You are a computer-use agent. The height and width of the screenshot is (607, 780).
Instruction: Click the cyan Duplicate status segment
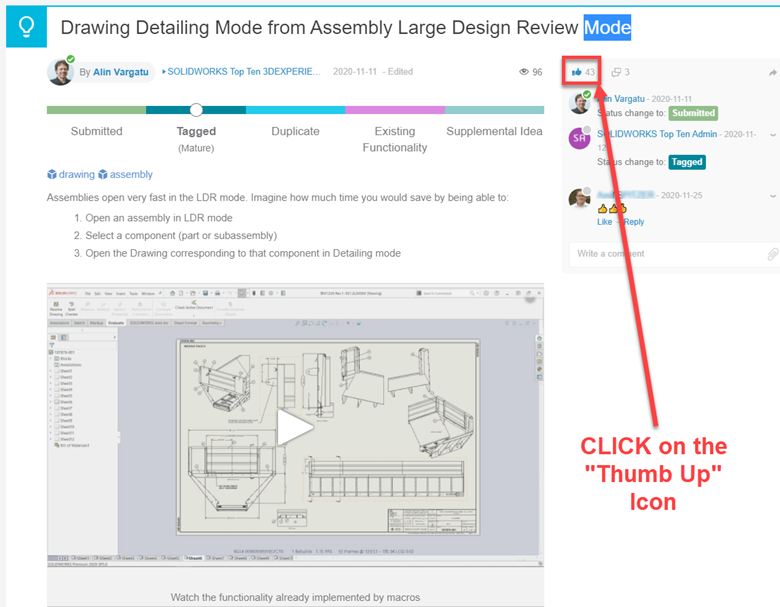pos(295,110)
